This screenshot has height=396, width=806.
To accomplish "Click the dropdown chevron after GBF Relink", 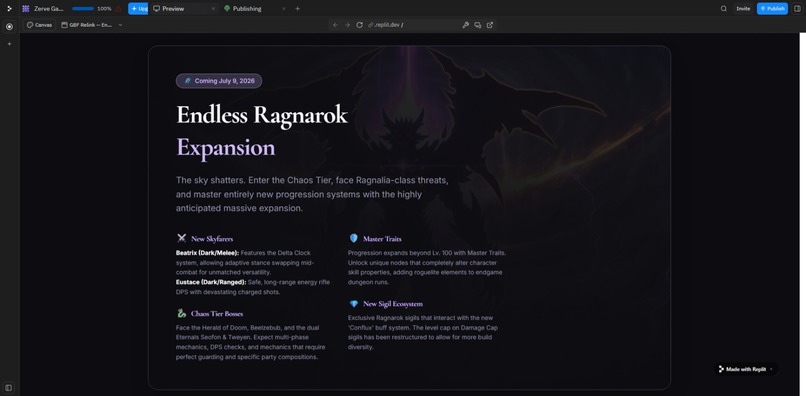I will 120,25.
